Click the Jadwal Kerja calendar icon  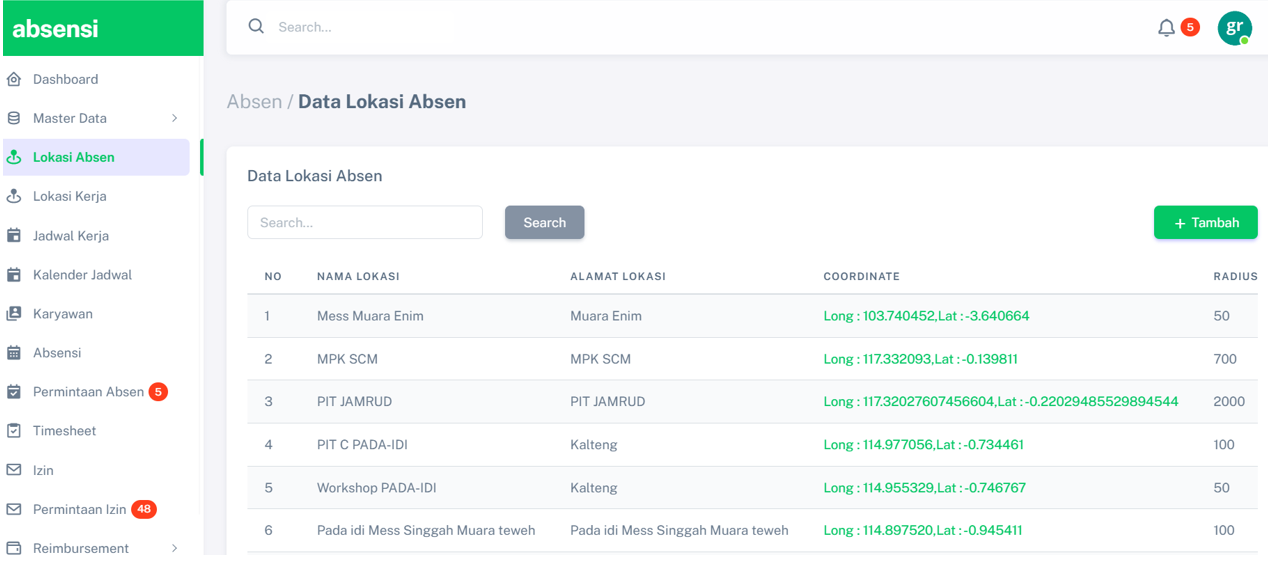point(14,236)
